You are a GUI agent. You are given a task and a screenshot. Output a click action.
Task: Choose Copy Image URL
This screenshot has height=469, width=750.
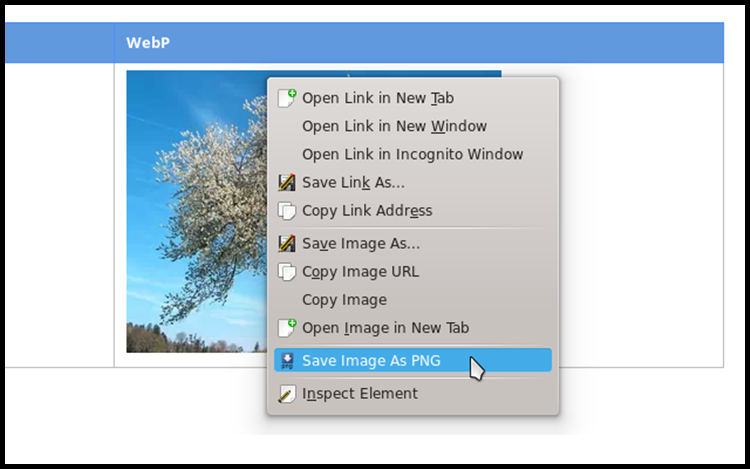click(x=413, y=272)
